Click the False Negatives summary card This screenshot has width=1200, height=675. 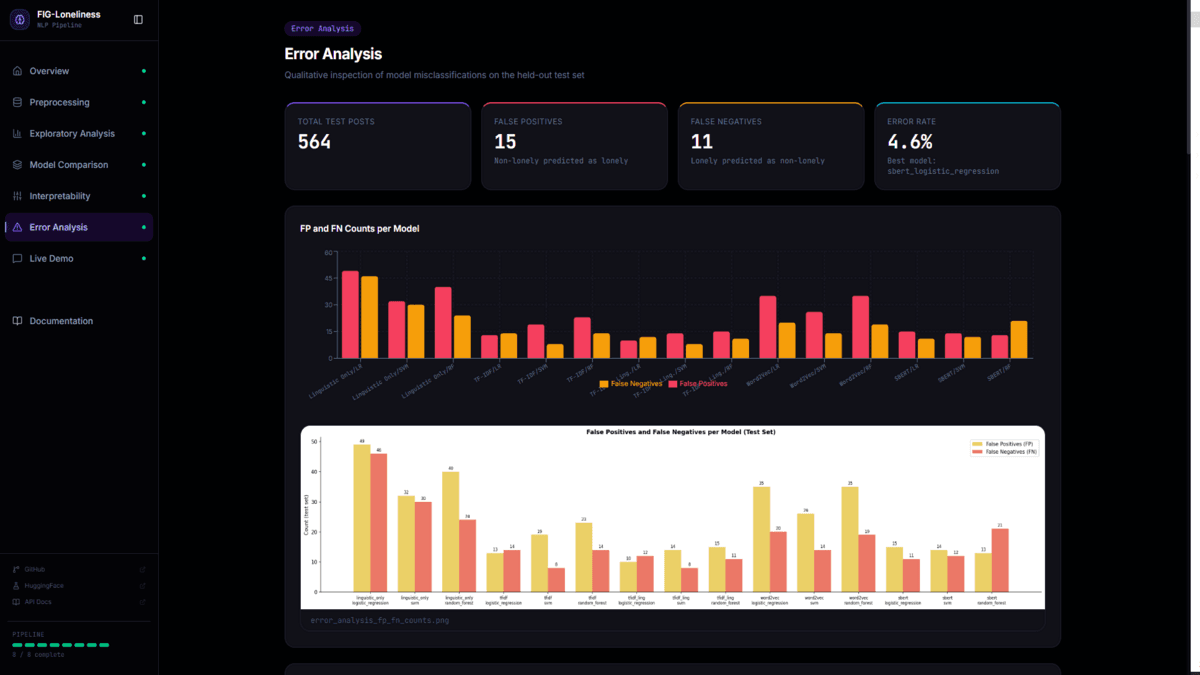tap(771, 146)
